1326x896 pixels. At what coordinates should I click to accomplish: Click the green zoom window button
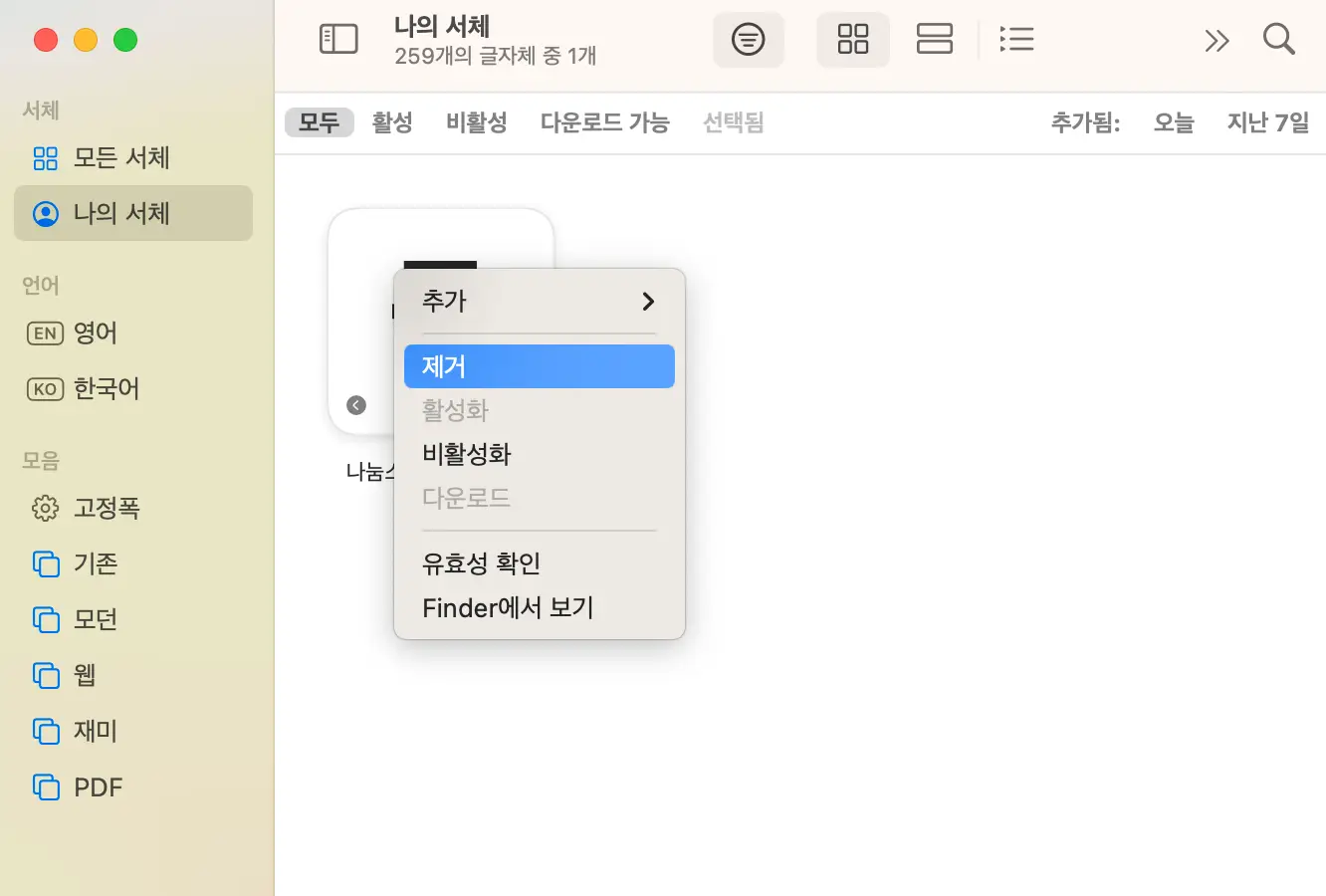coord(125,40)
